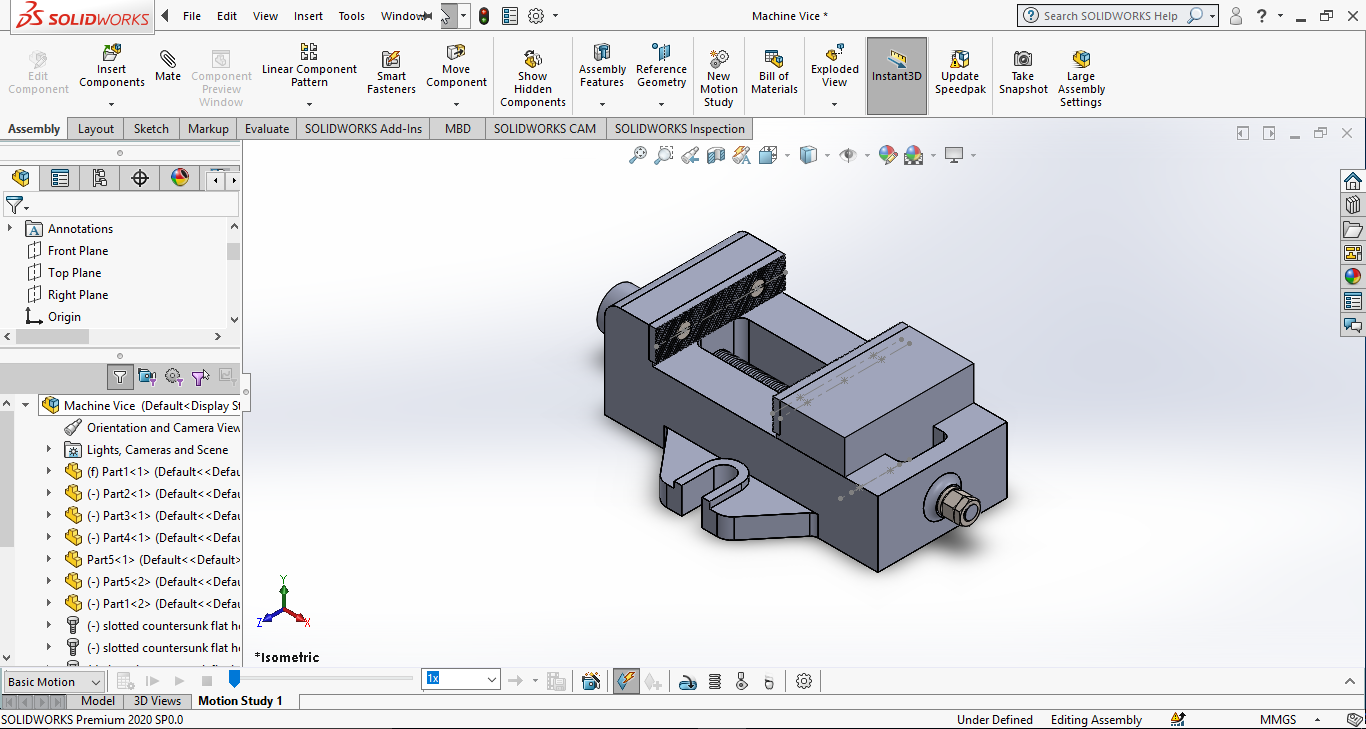Add a motor in Motion Study toolbar
Image resolution: width=1366 pixels, height=729 pixels.
click(687, 682)
